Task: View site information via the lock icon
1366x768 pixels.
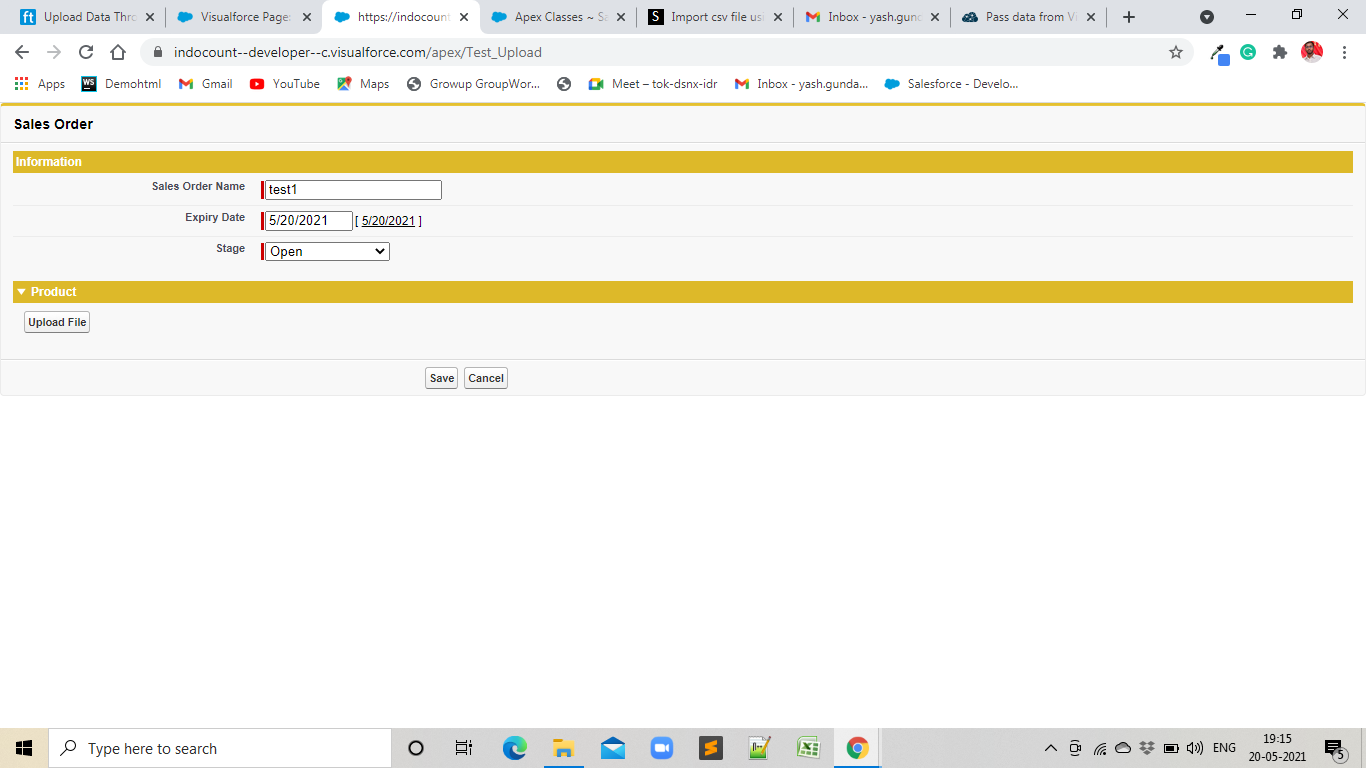Action: [156, 52]
